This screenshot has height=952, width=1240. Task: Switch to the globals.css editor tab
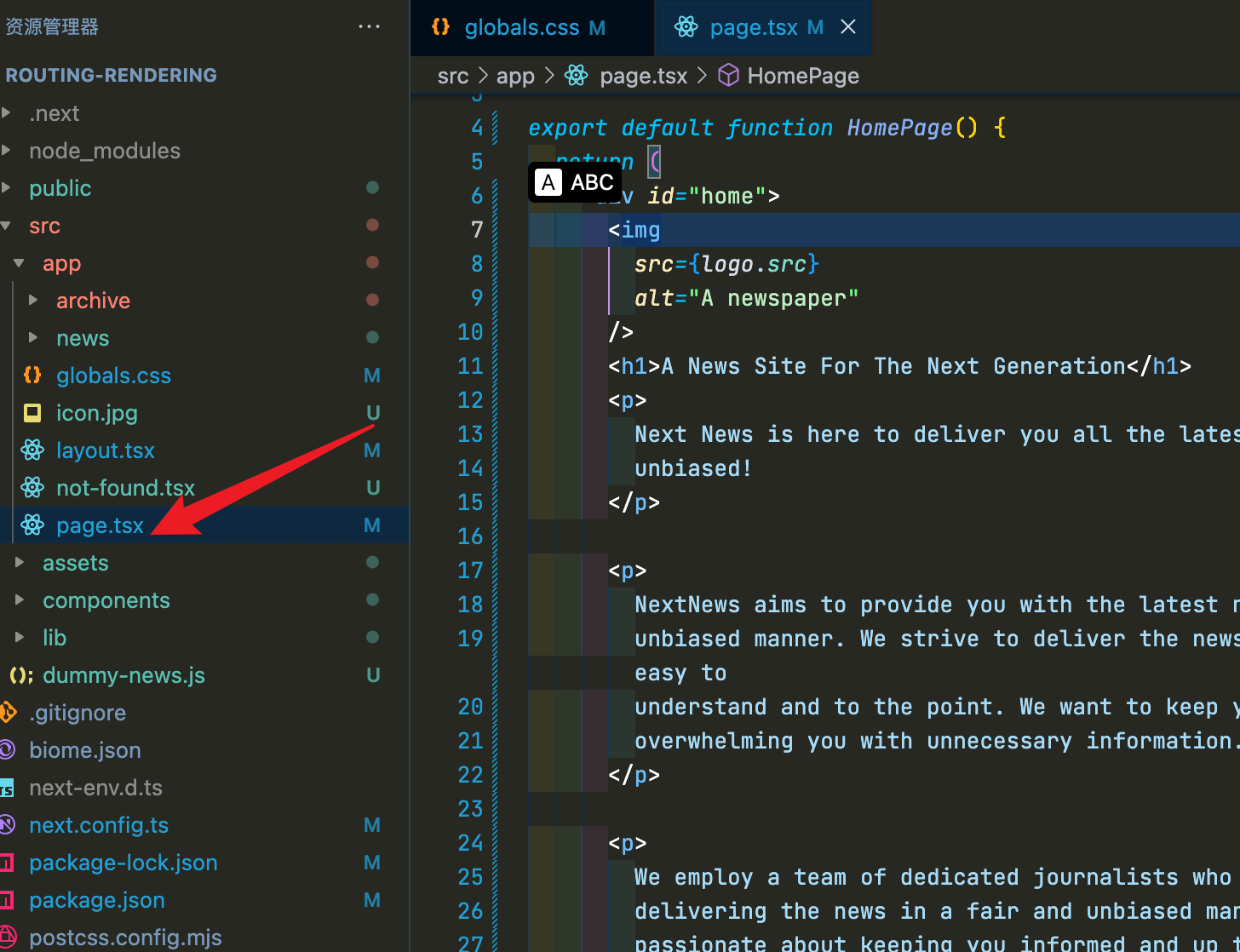pyautogui.click(x=533, y=28)
